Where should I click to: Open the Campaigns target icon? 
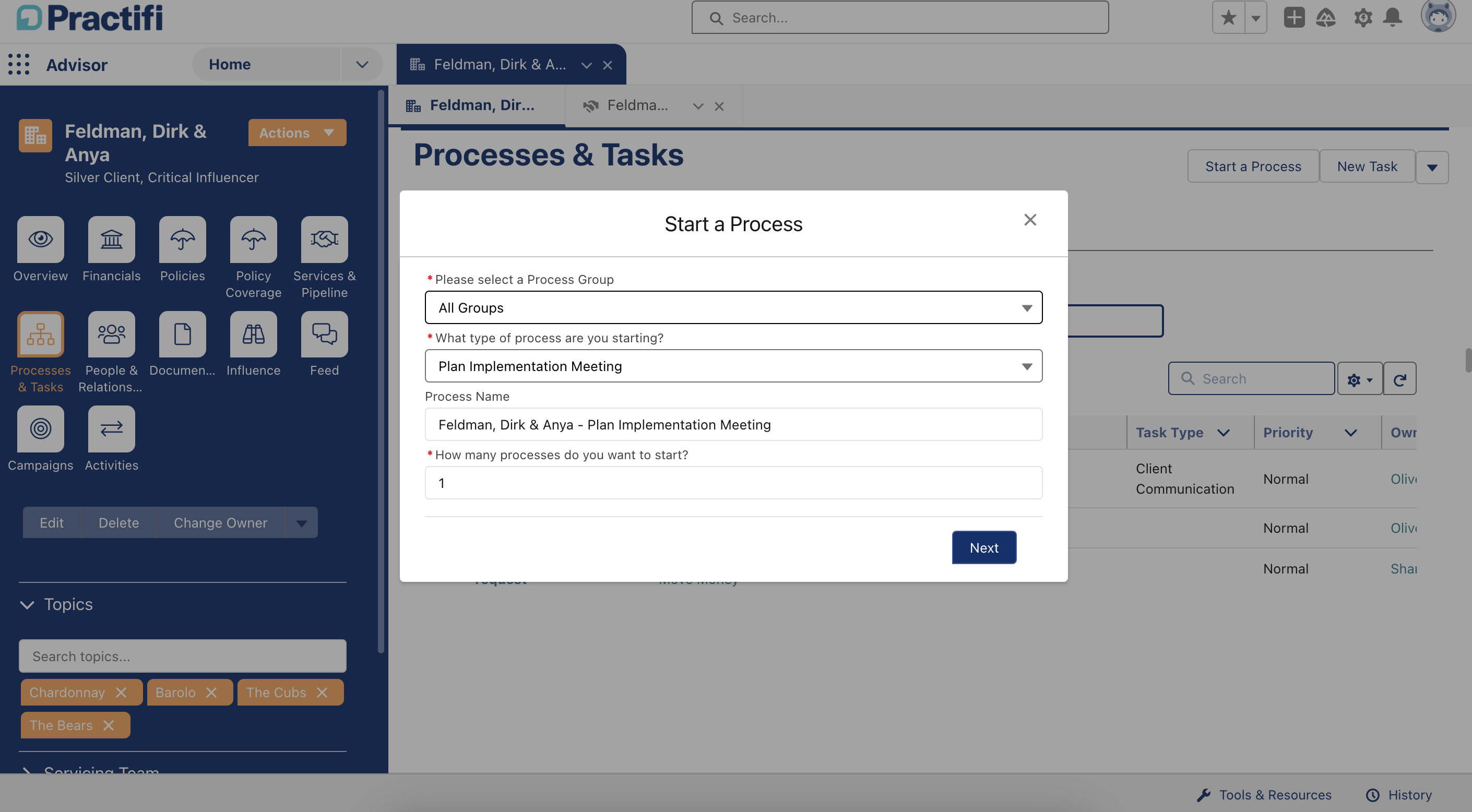coord(41,428)
